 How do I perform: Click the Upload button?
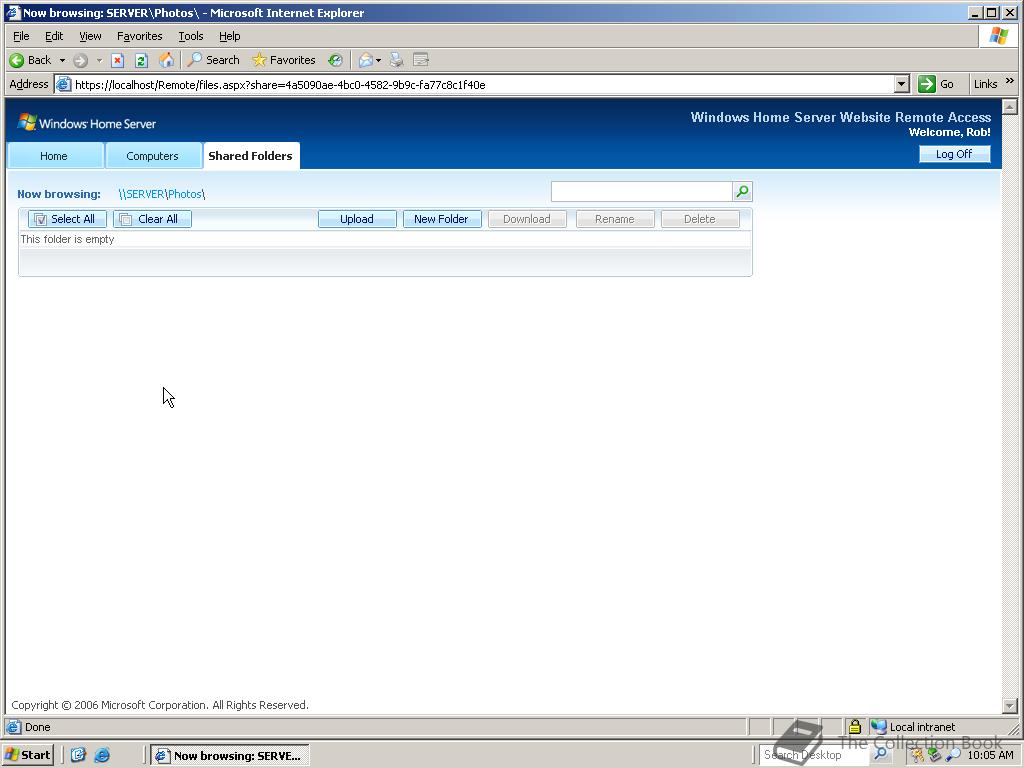pos(357,219)
